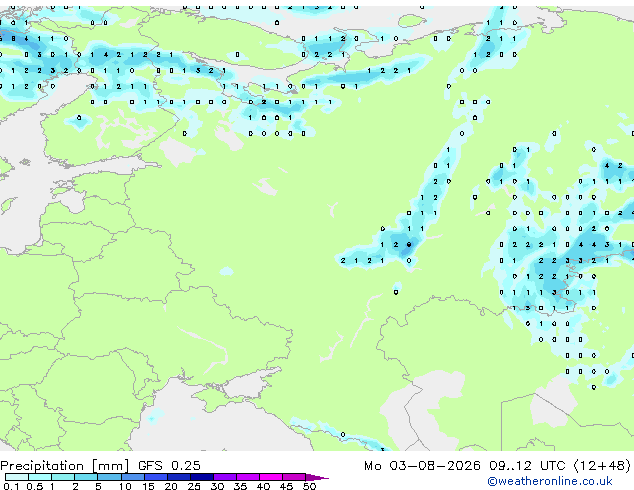The height and width of the screenshot is (490, 634).
Task: Click the '(12+48)' forecast run text
Action: [x=602, y=466]
